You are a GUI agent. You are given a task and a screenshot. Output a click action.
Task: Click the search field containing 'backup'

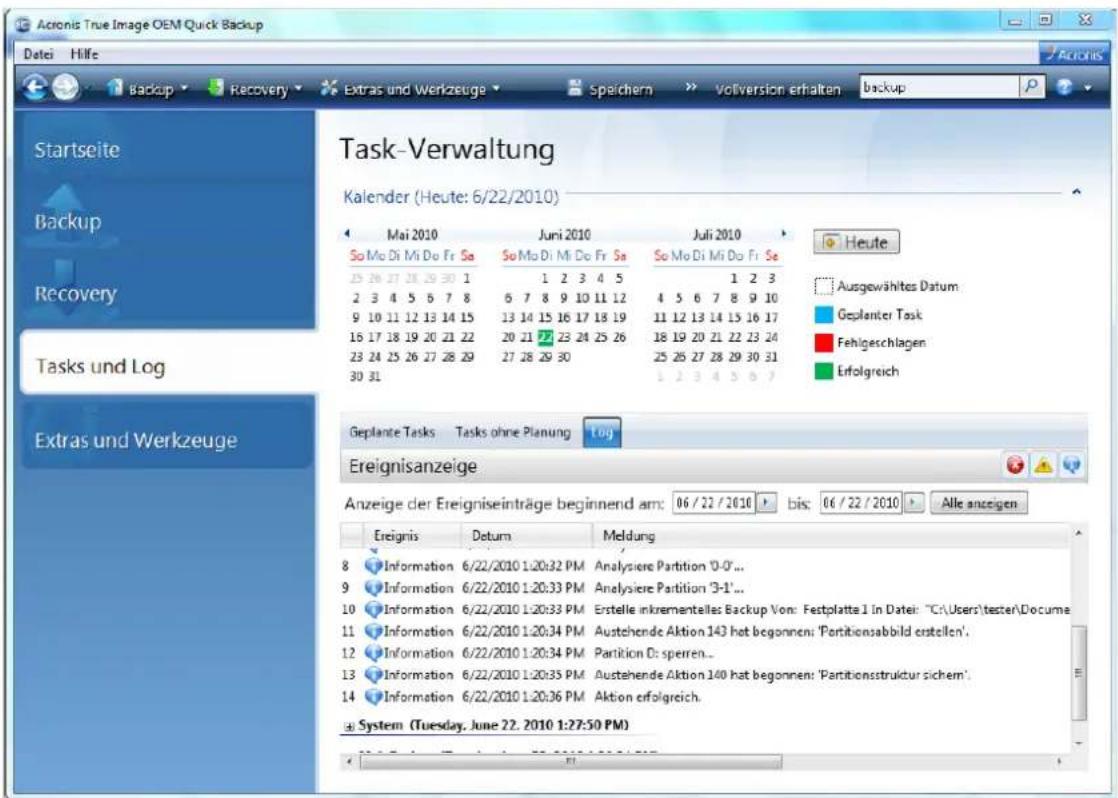(x=939, y=87)
